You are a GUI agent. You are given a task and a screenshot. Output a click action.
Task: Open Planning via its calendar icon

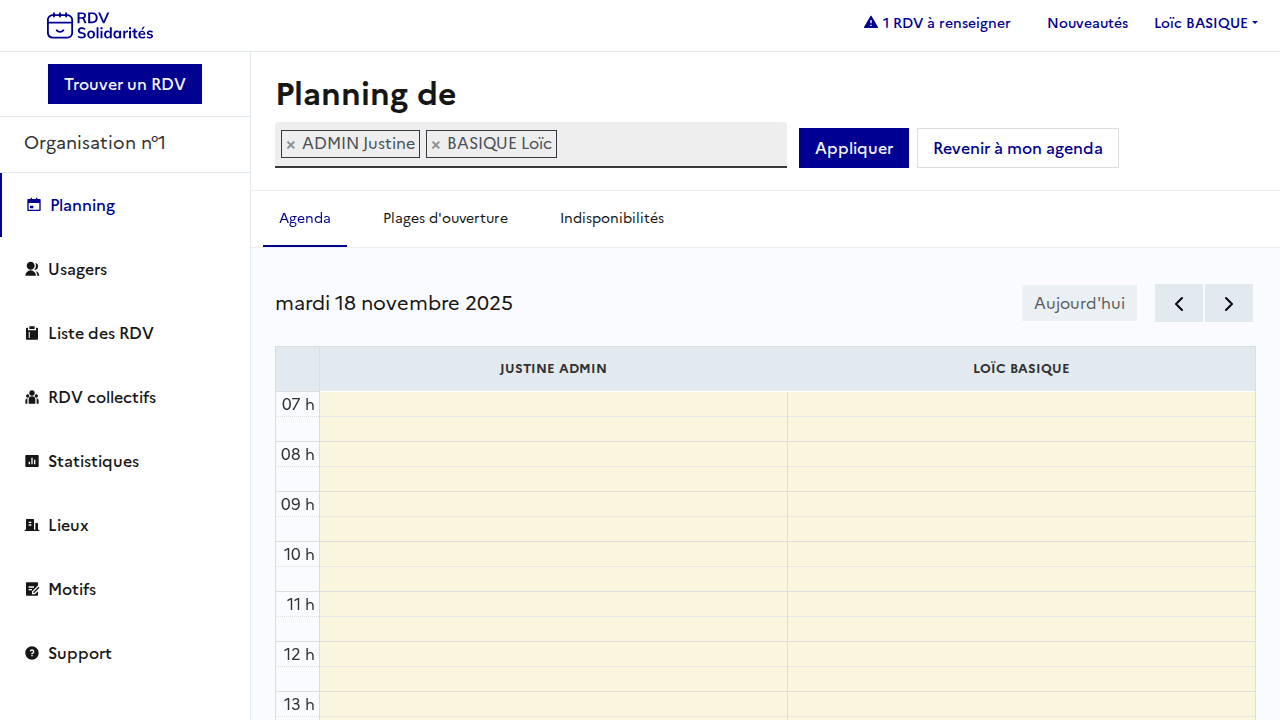34,205
